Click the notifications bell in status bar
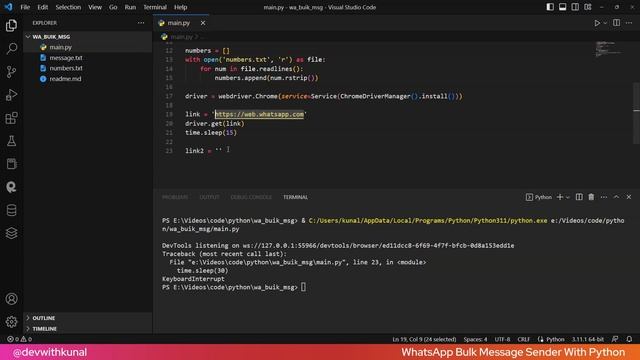 pos(629,339)
